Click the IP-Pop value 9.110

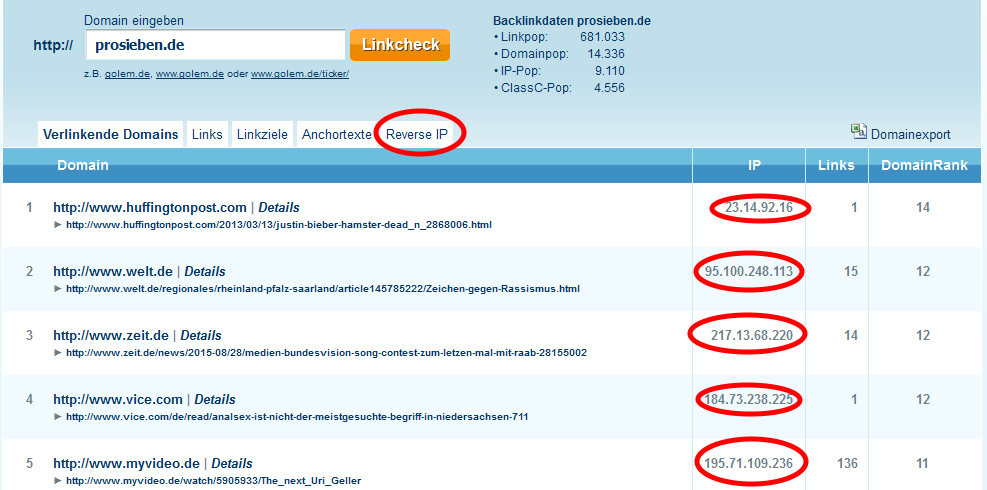[x=609, y=71]
